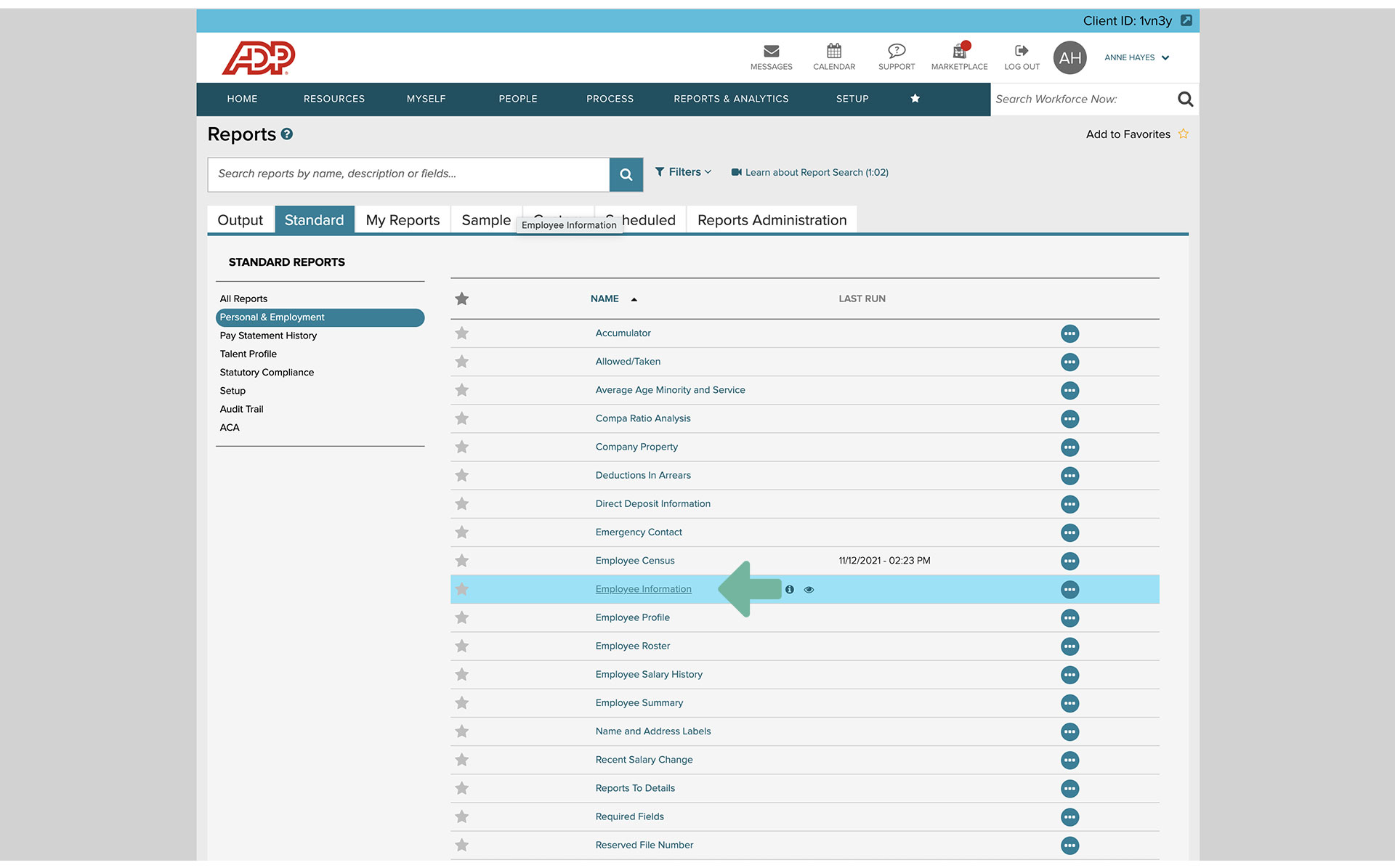Open actions menu for Employee Census
This screenshot has width=1395, height=868.
1069,561
